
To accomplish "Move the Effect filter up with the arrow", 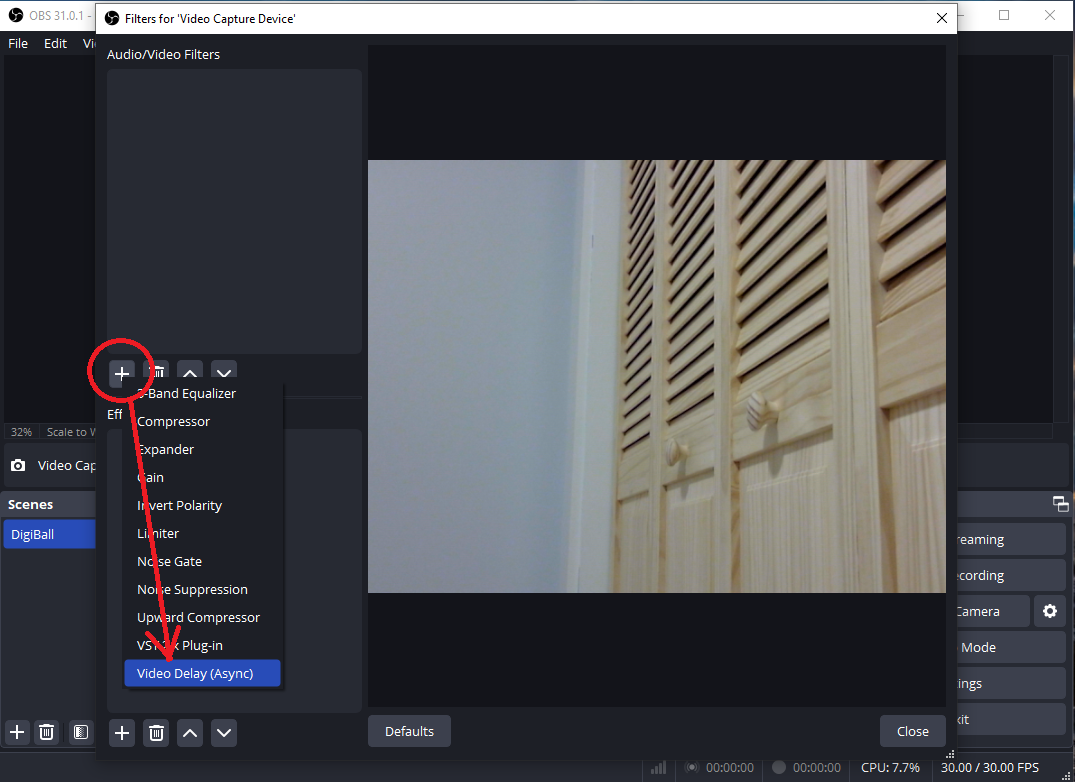I will 190,733.
